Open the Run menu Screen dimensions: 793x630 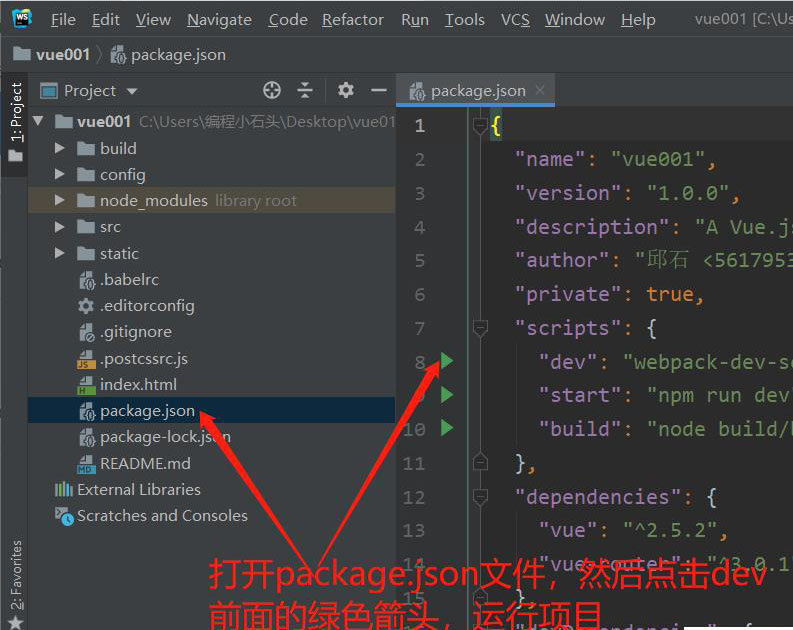click(x=415, y=20)
